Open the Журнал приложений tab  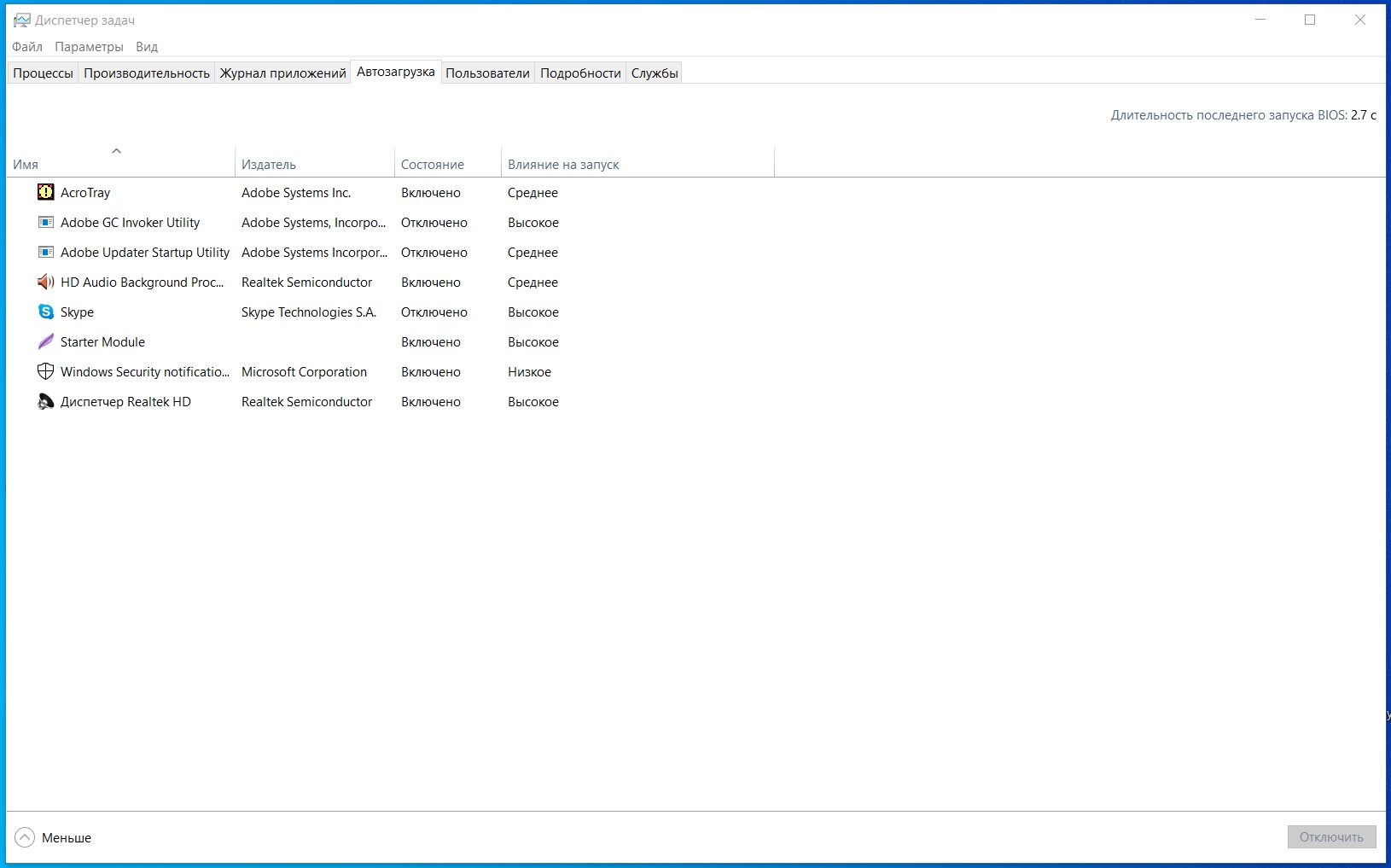pyautogui.click(x=283, y=73)
